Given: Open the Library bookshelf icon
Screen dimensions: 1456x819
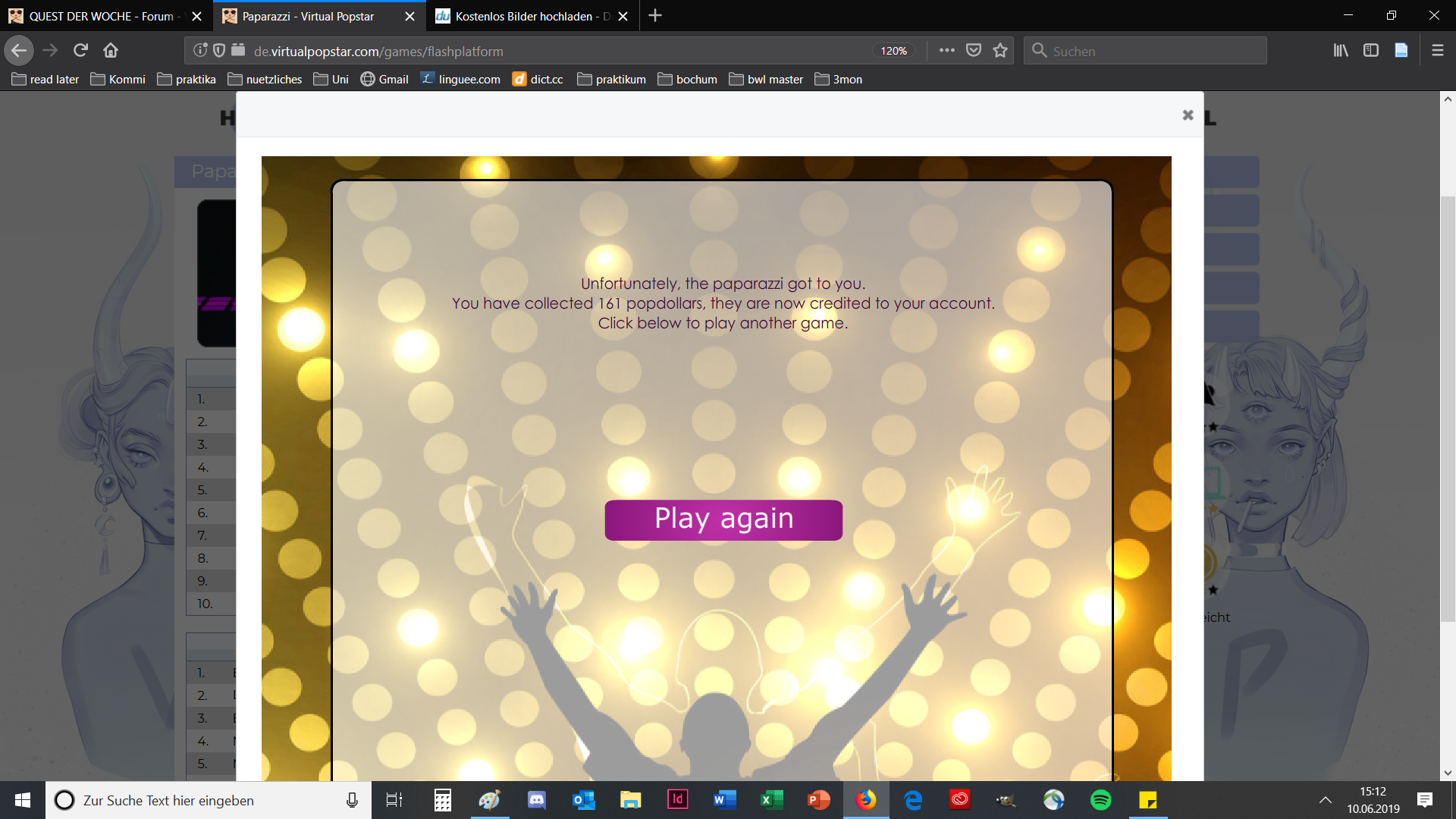Looking at the screenshot, I should 1341,51.
